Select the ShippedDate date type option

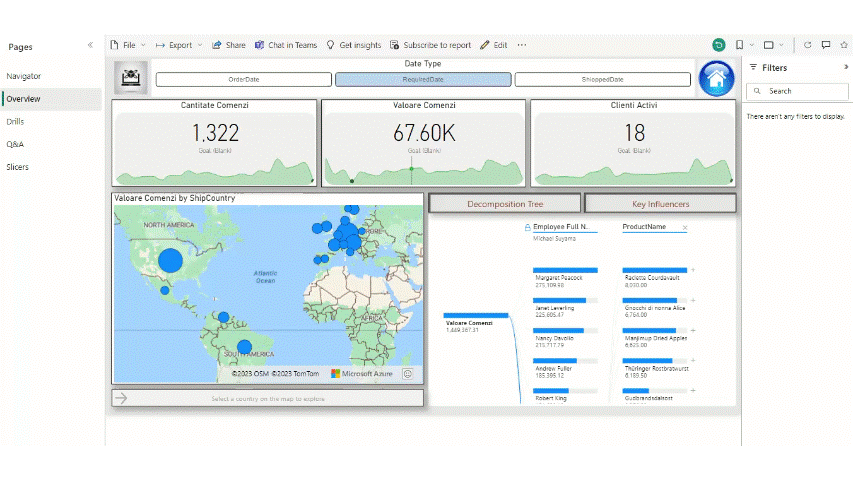pos(602,80)
